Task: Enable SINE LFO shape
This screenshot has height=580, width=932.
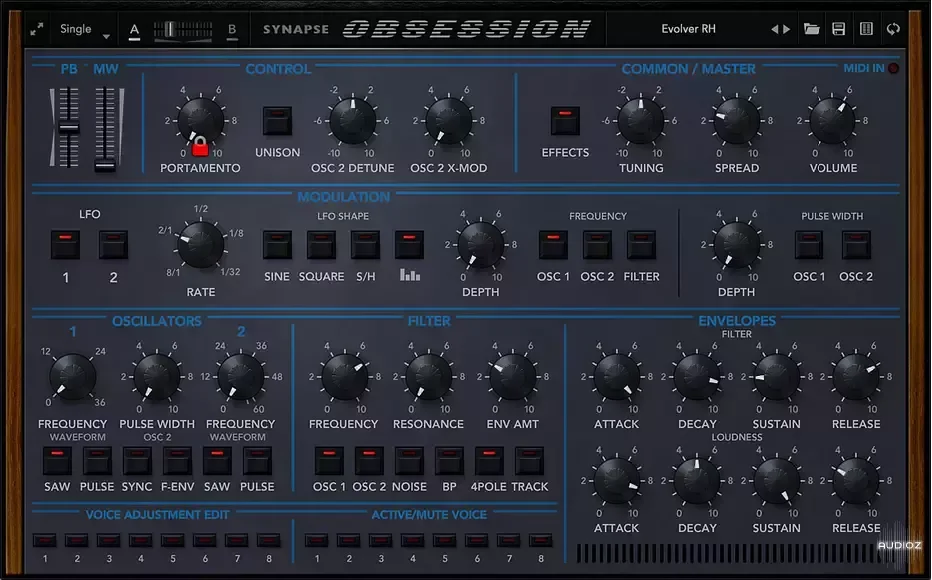Action: click(277, 245)
